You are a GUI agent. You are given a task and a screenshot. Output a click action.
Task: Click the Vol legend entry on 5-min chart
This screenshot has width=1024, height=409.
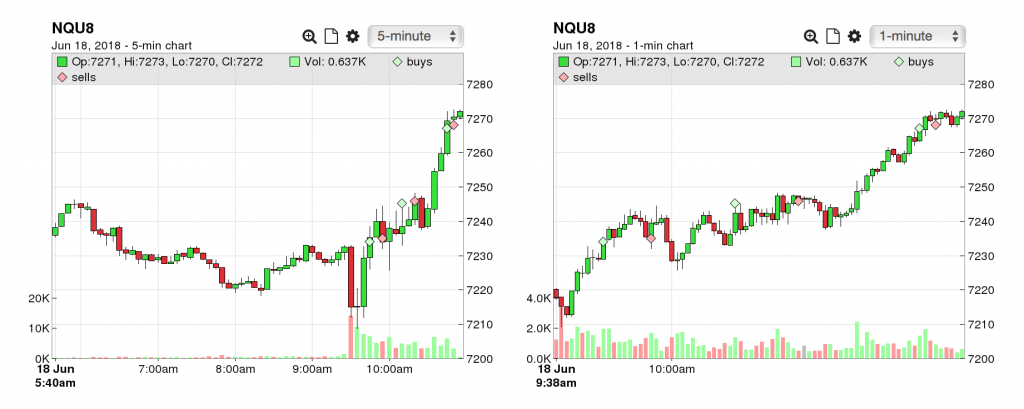point(328,62)
